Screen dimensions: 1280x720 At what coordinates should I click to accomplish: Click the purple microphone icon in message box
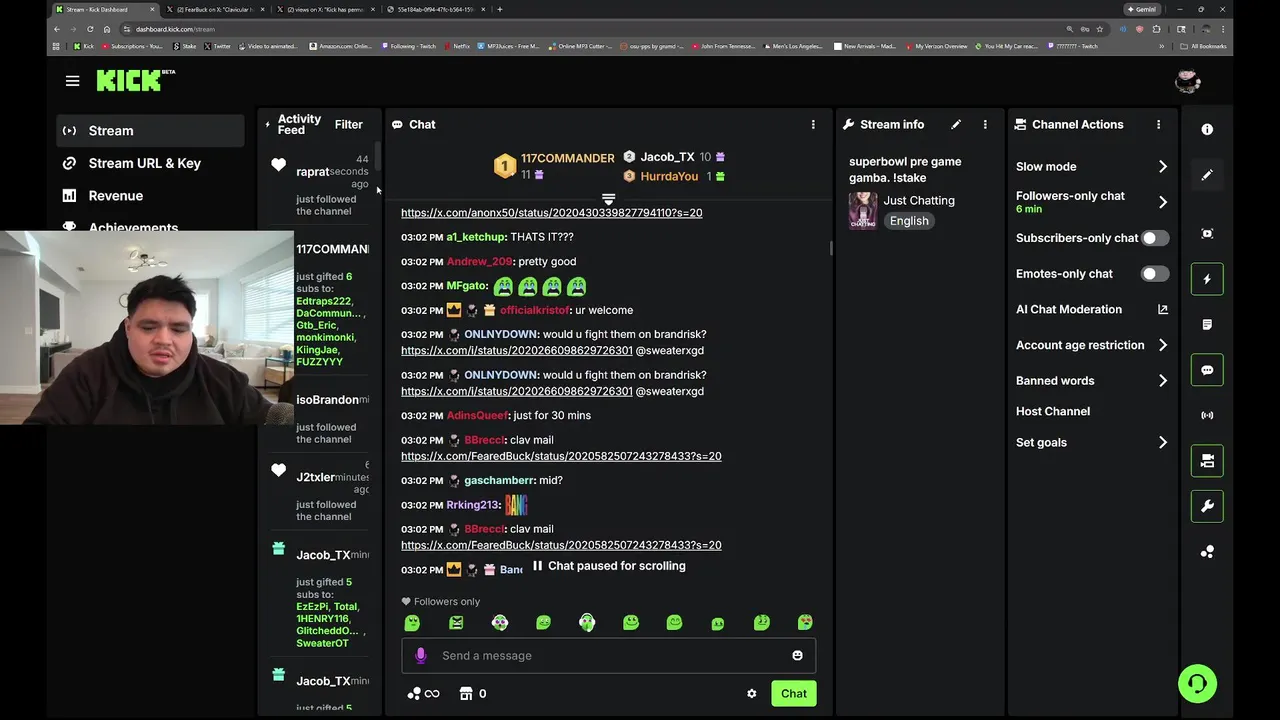click(x=421, y=655)
